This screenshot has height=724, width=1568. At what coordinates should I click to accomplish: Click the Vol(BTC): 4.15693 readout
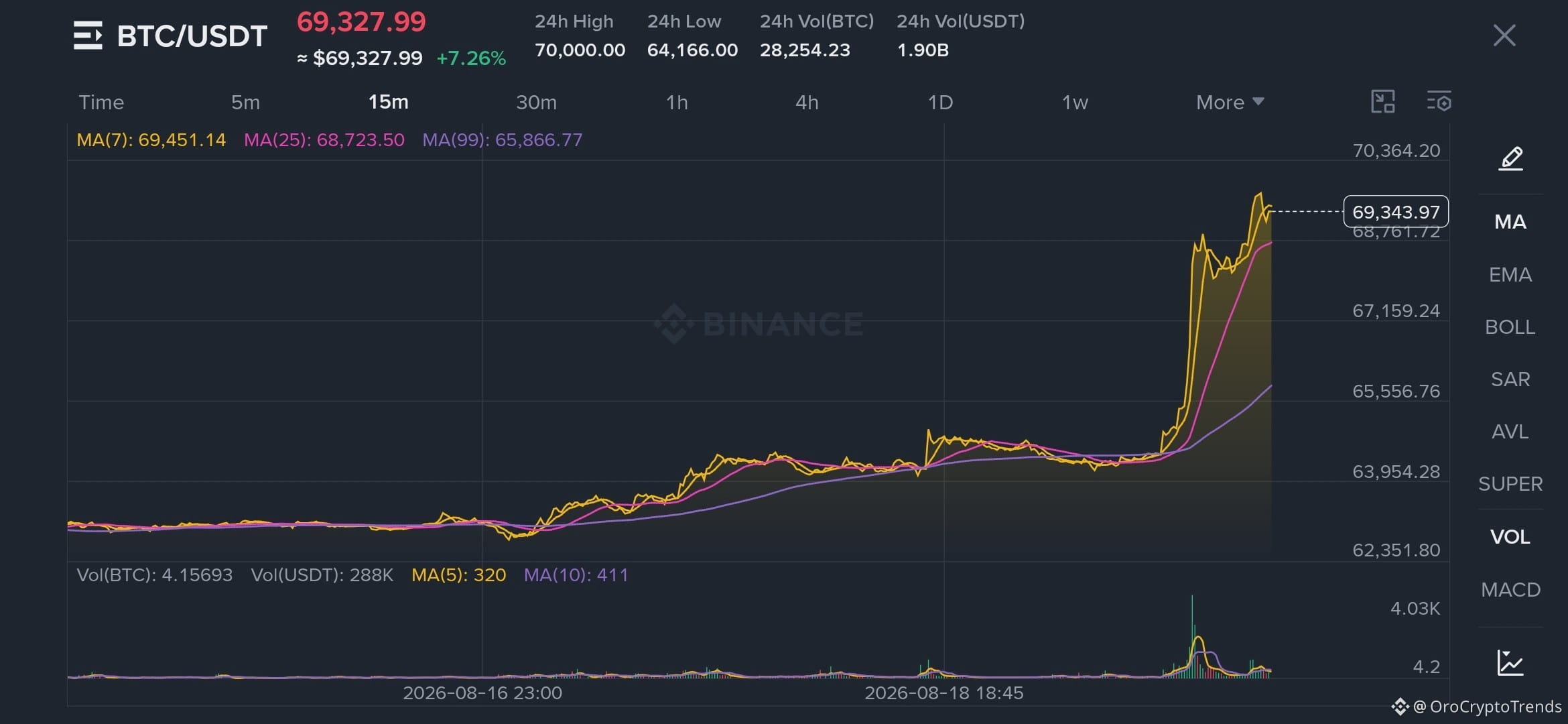[x=155, y=575]
